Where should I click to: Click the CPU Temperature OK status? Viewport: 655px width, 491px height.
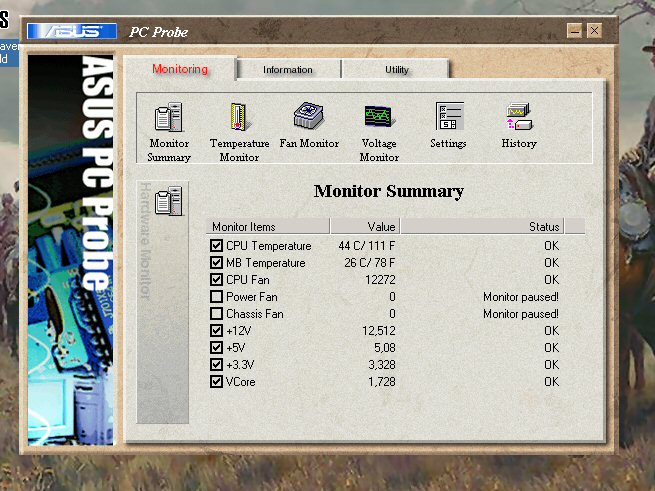click(551, 246)
